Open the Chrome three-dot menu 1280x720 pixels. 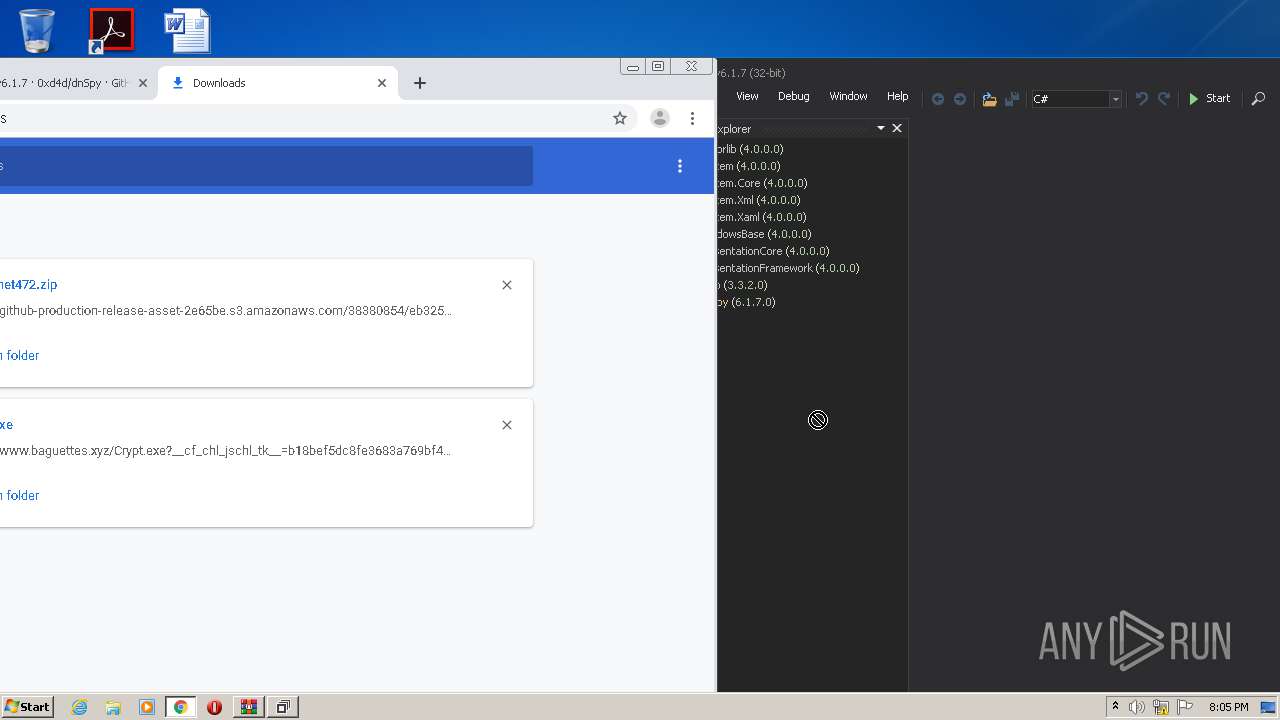coord(692,118)
